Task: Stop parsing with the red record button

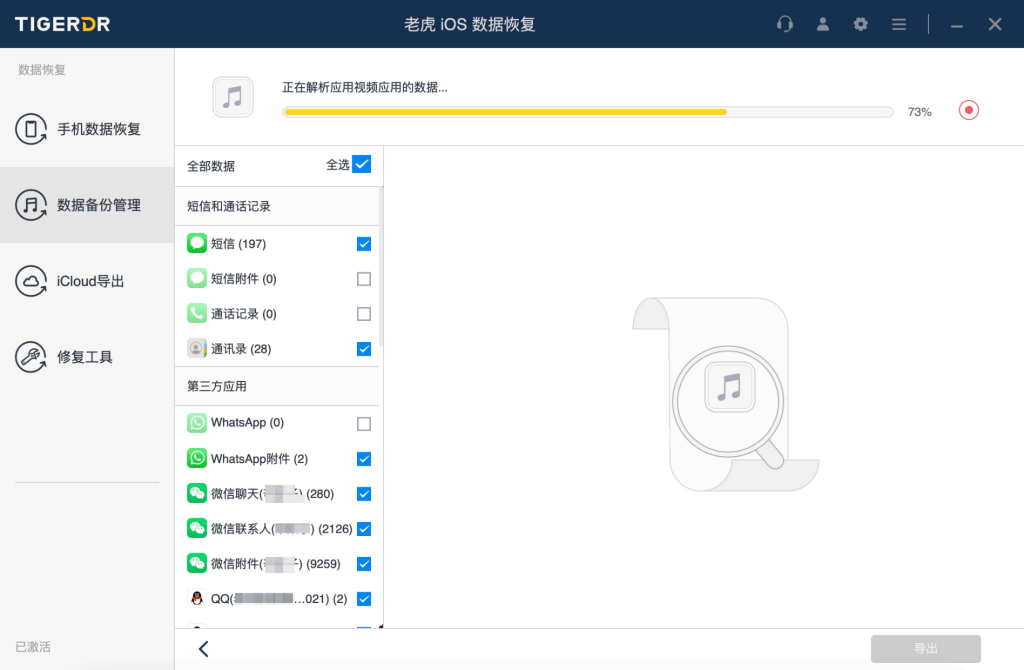Action: coord(968,110)
